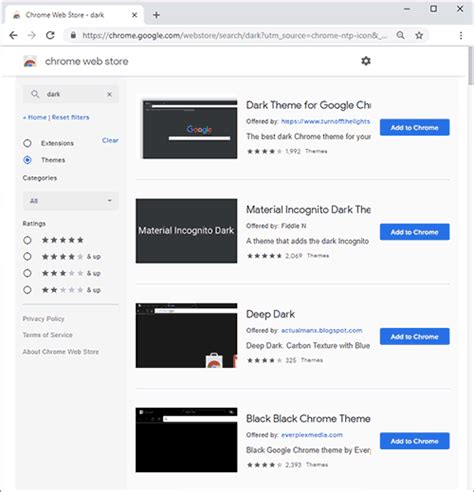474x492 pixels.
Task: Click the zoom magnifier icon in address bar
Action: coord(401,35)
